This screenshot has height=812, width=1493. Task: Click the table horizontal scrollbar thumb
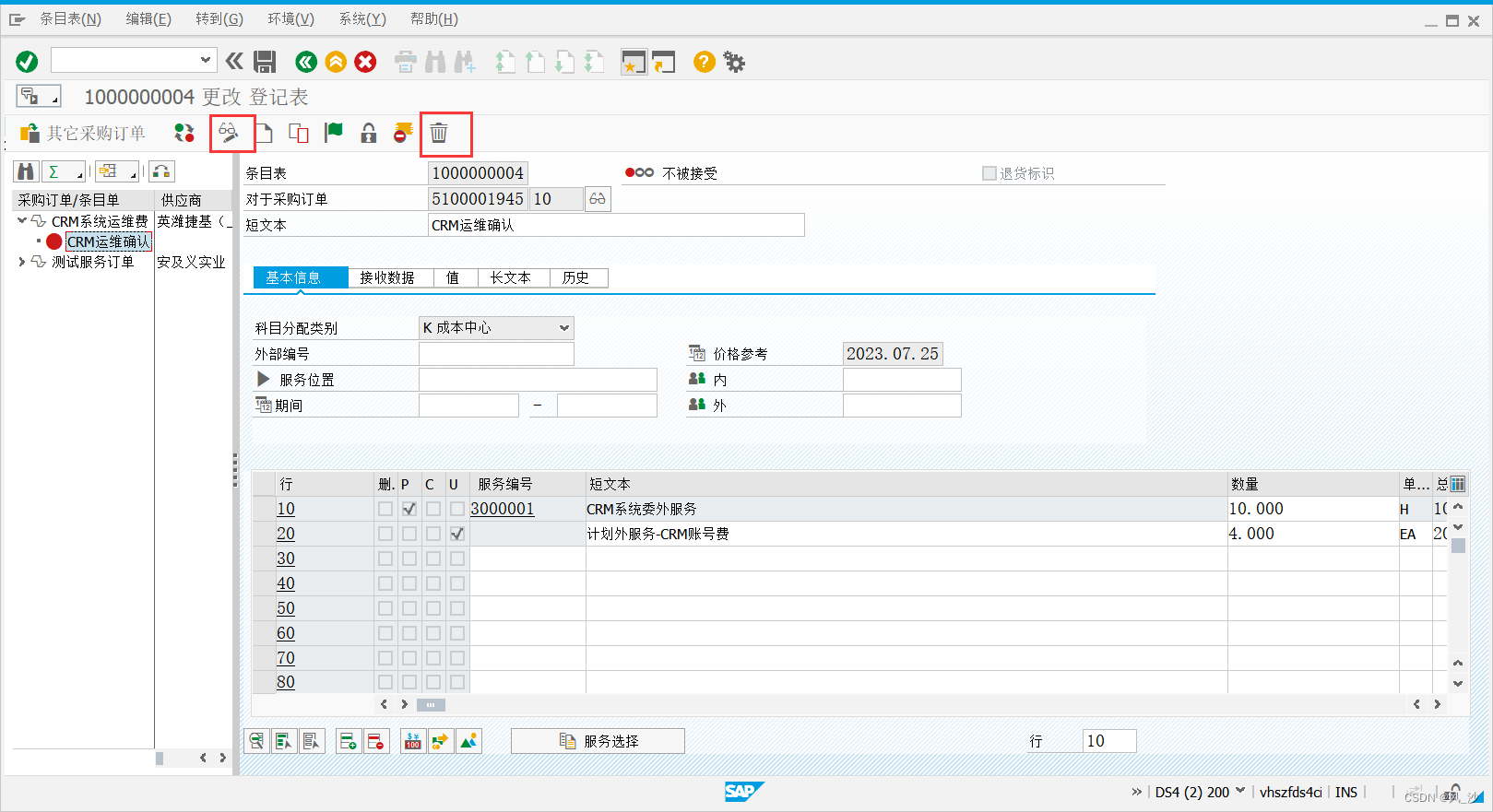(x=431, y=705)
